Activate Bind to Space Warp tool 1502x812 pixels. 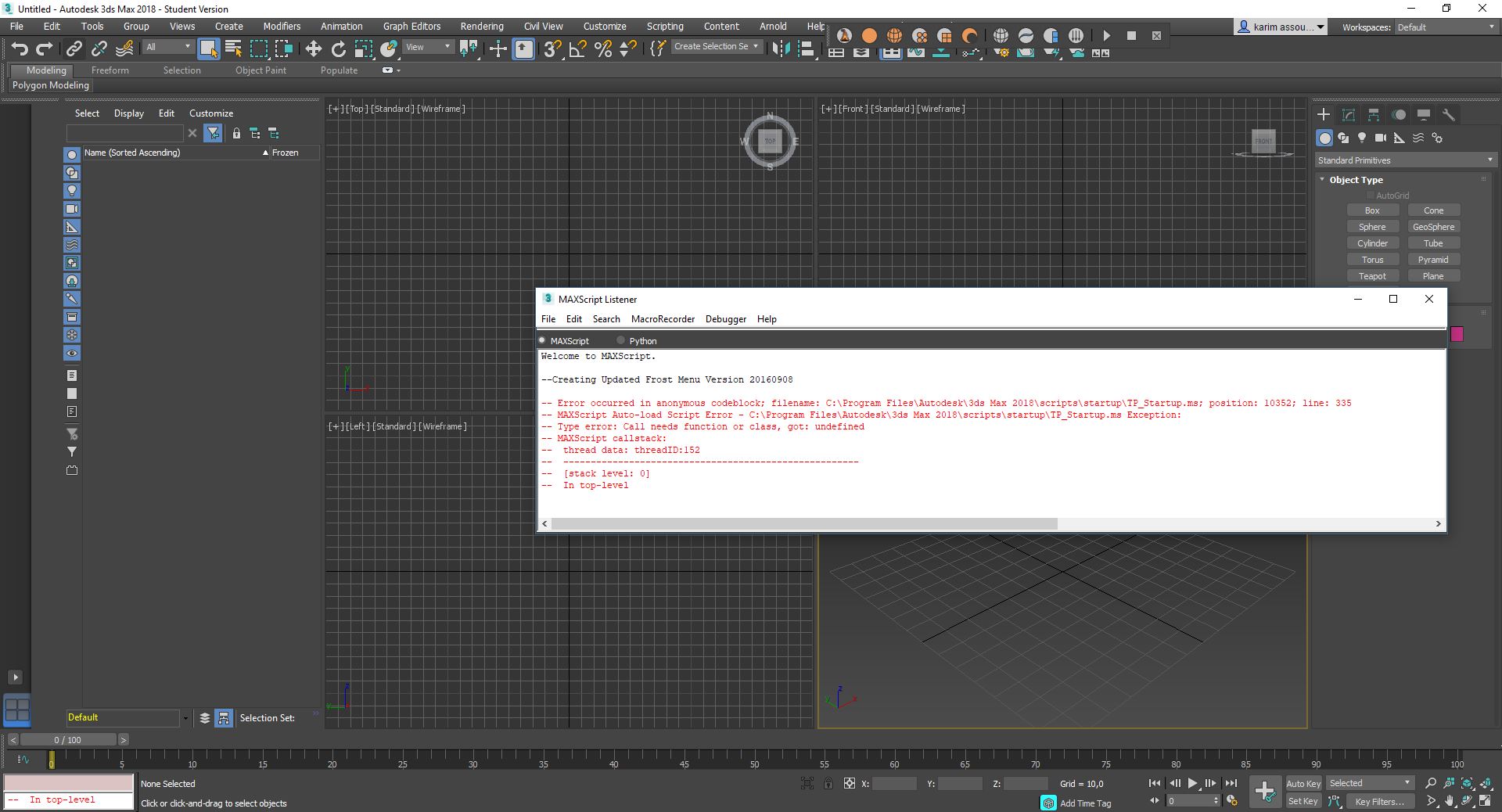coord(124,49)
